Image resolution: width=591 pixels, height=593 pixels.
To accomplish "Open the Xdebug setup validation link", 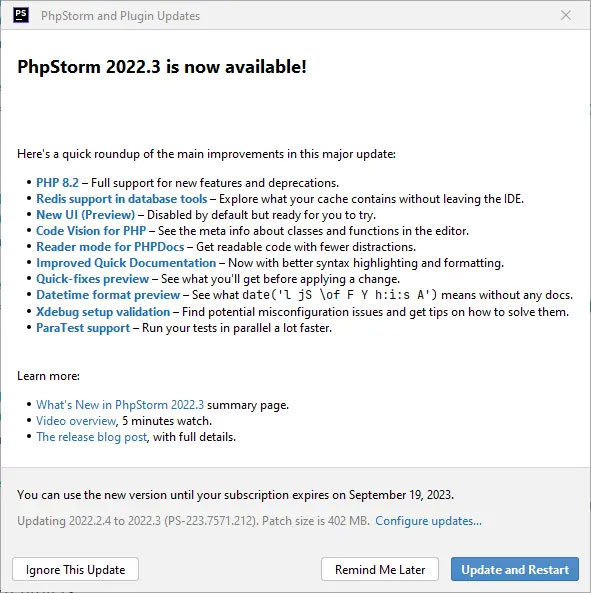I will tap(103, 312).
